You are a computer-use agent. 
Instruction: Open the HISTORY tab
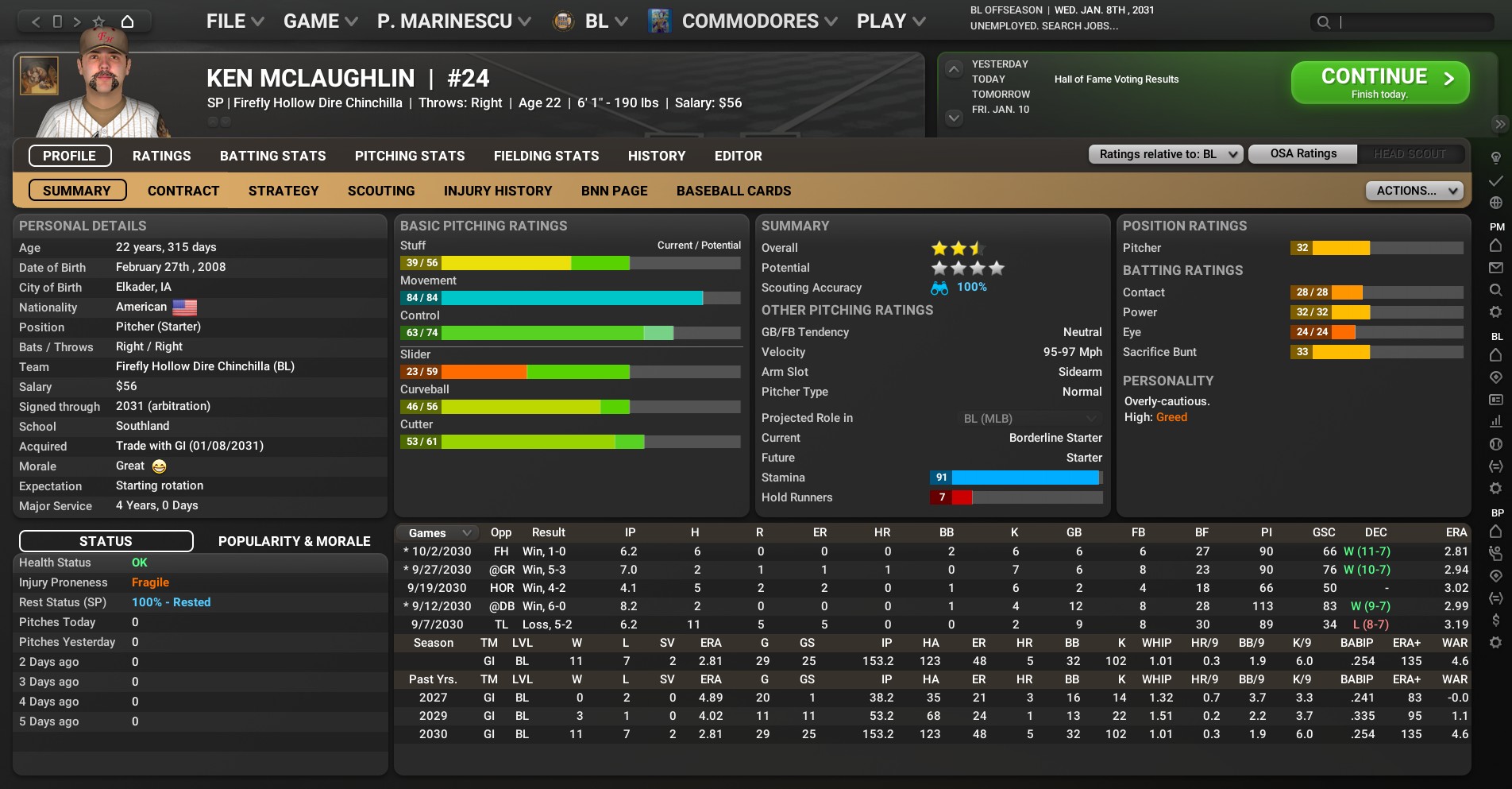click(x=657, y=156)
